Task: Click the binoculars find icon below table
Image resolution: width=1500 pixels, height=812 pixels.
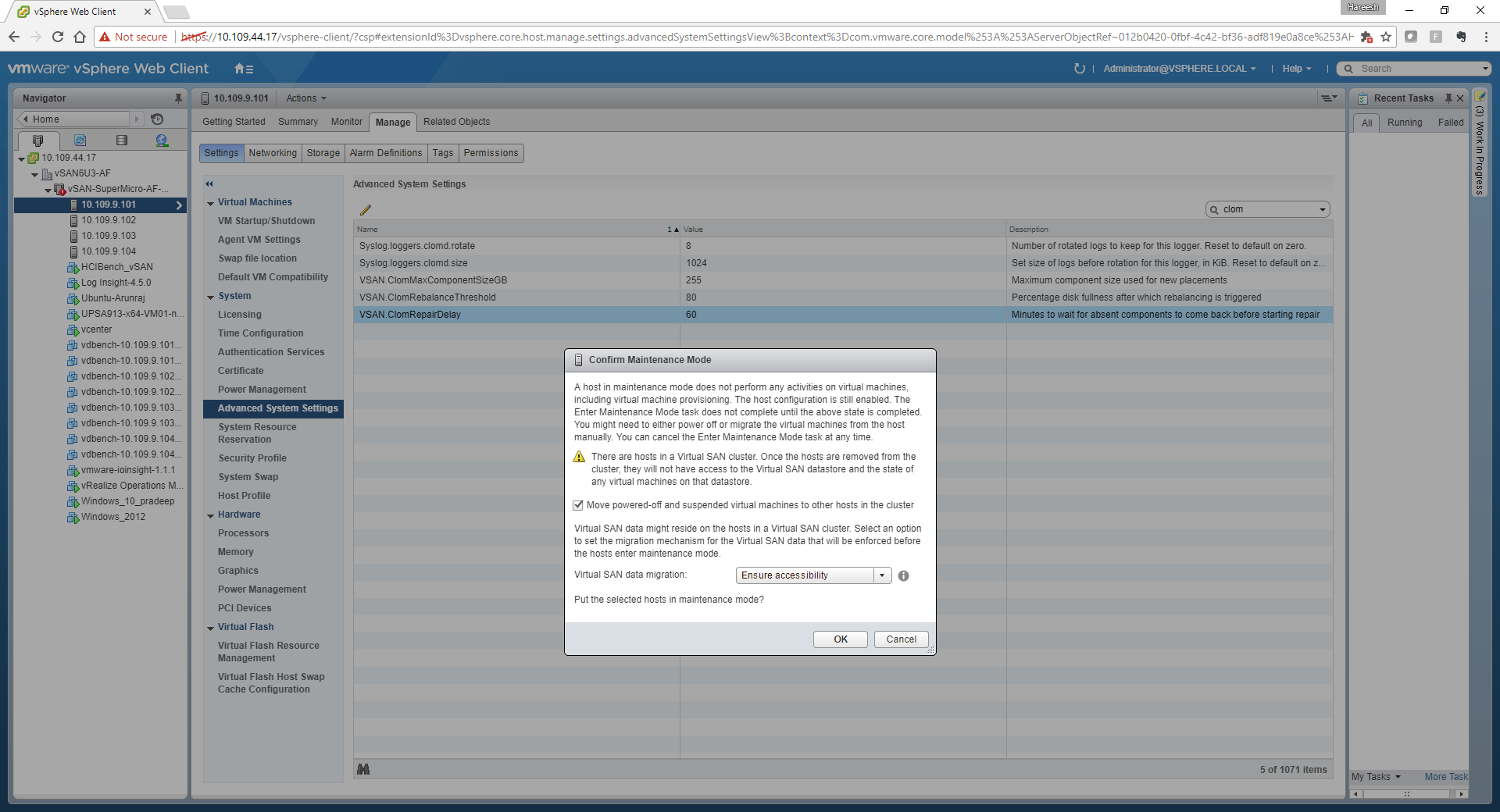Action: [x=363, y=770]
